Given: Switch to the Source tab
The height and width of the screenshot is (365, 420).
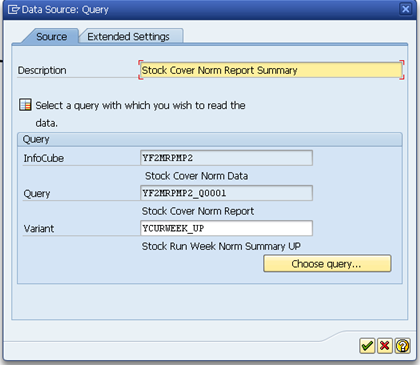Looking at the screenshot, I should (x=51, y=36).
